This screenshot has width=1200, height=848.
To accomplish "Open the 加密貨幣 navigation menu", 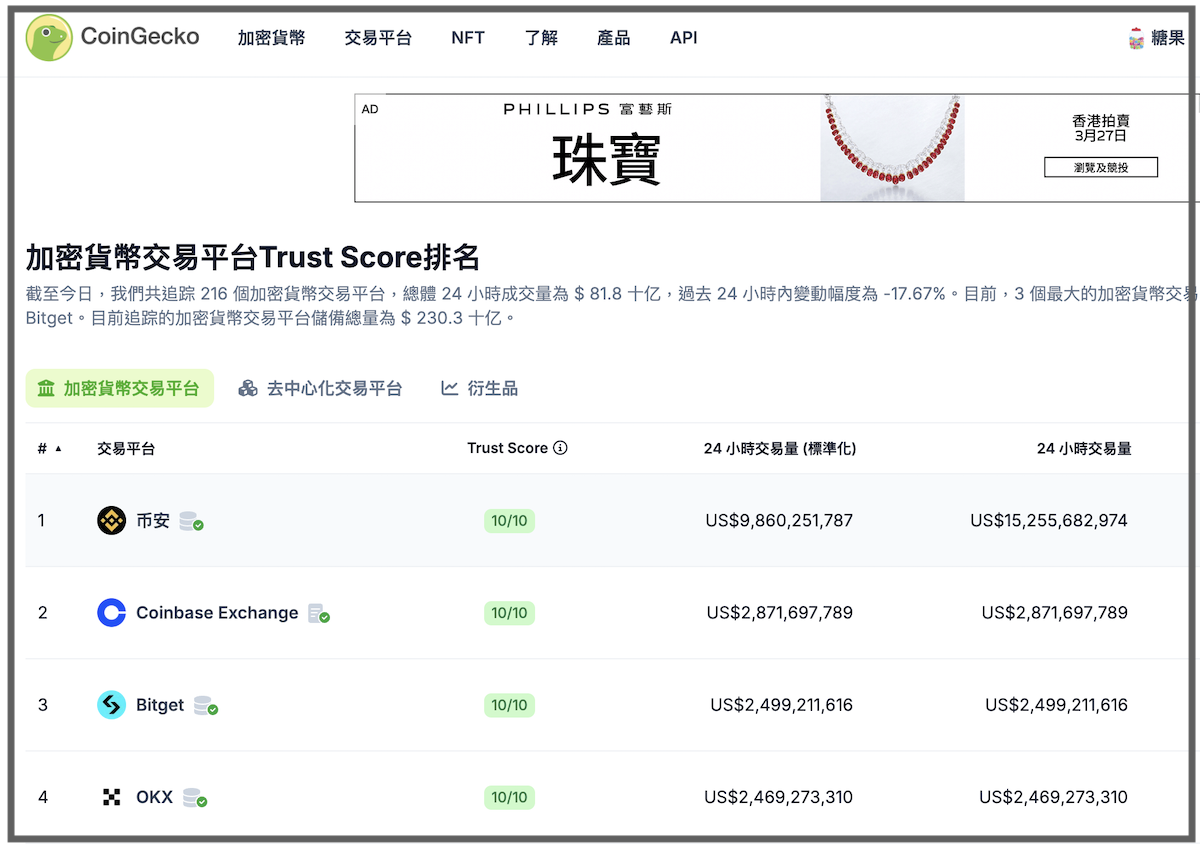I will tap(272, 38).
